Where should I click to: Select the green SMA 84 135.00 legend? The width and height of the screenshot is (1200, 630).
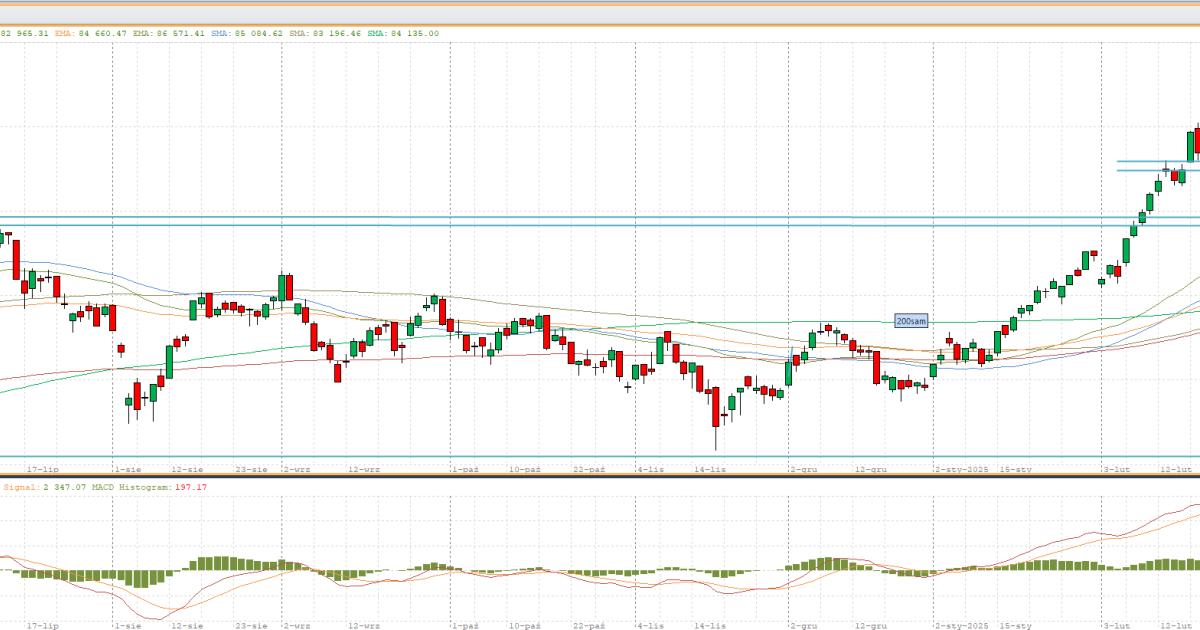pyautogui.click(x=401, y=33)
